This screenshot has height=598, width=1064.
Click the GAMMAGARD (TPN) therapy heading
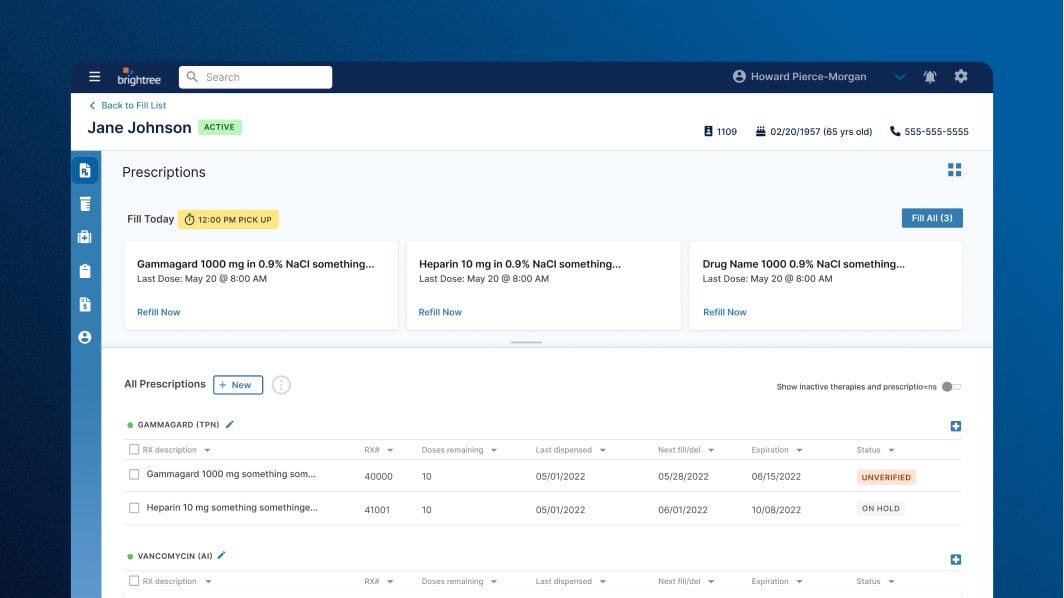click(178, 425)
